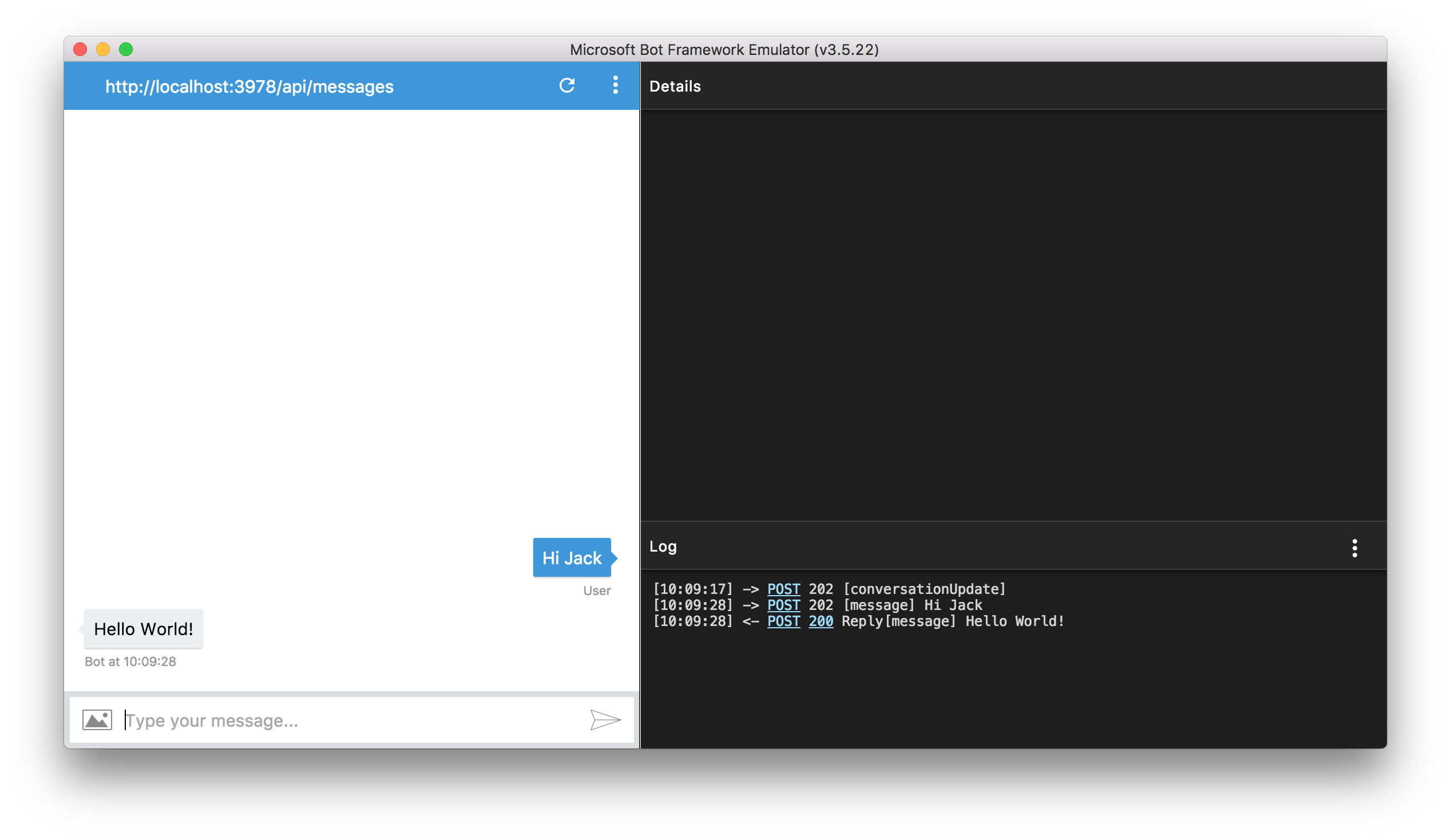The image size is (1451, 840).
Task: Click the User label under Hi Jack
Action: 597,590
